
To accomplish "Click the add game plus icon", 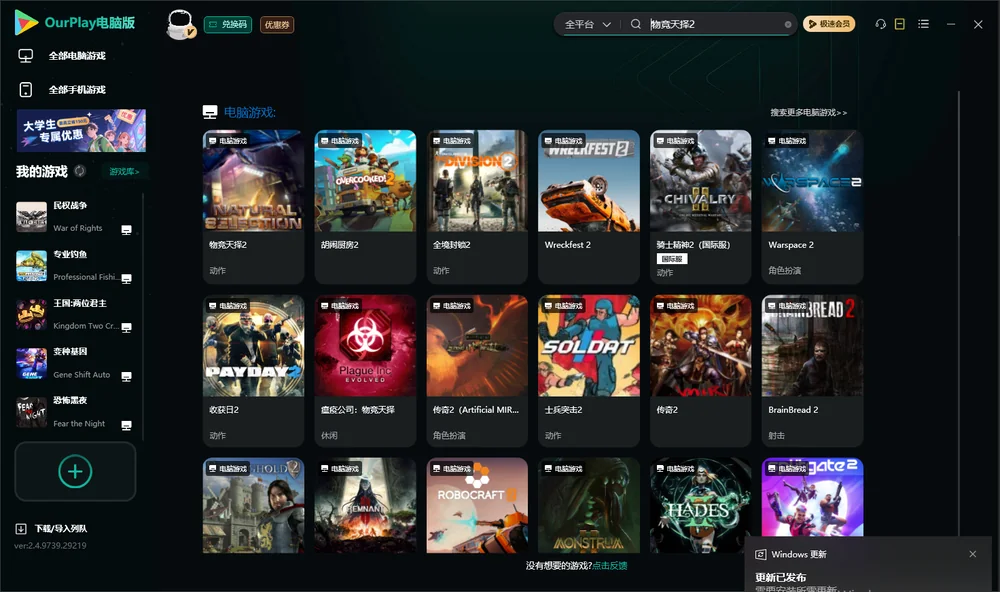I will pos(75,471).
